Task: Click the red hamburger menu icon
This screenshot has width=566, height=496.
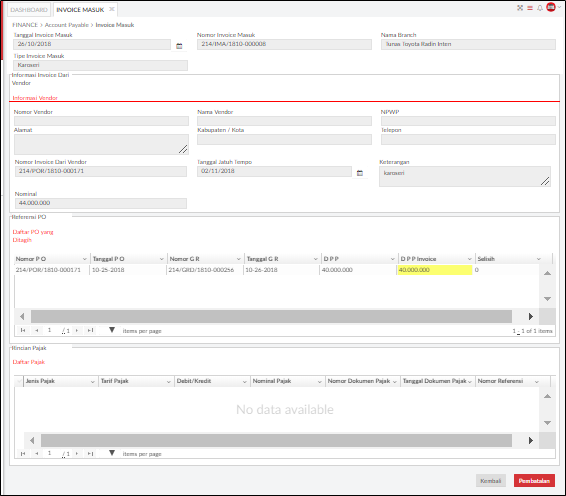Action: tap(530, 8)
